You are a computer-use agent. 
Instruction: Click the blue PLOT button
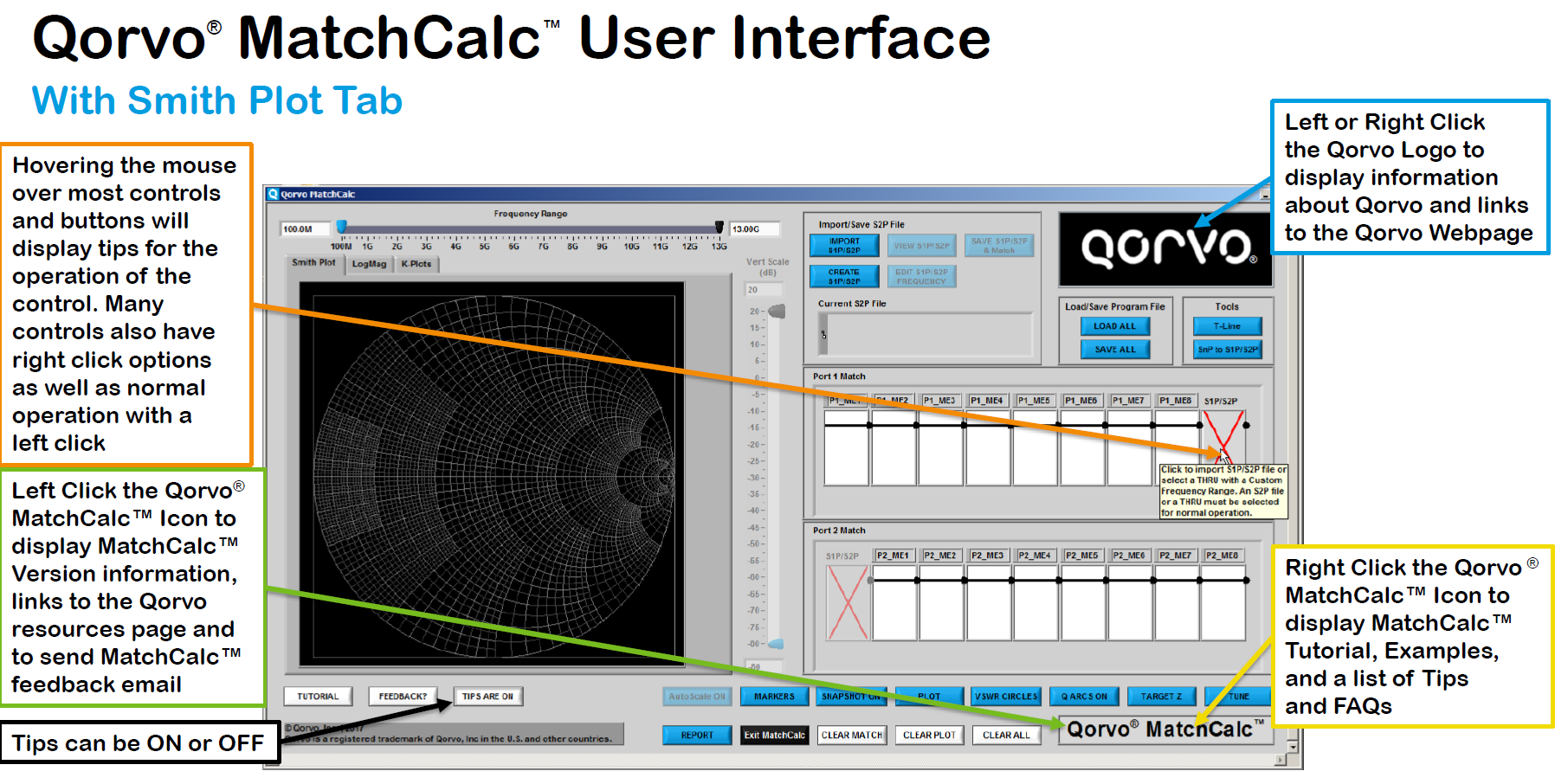click(x=929, y=697)
